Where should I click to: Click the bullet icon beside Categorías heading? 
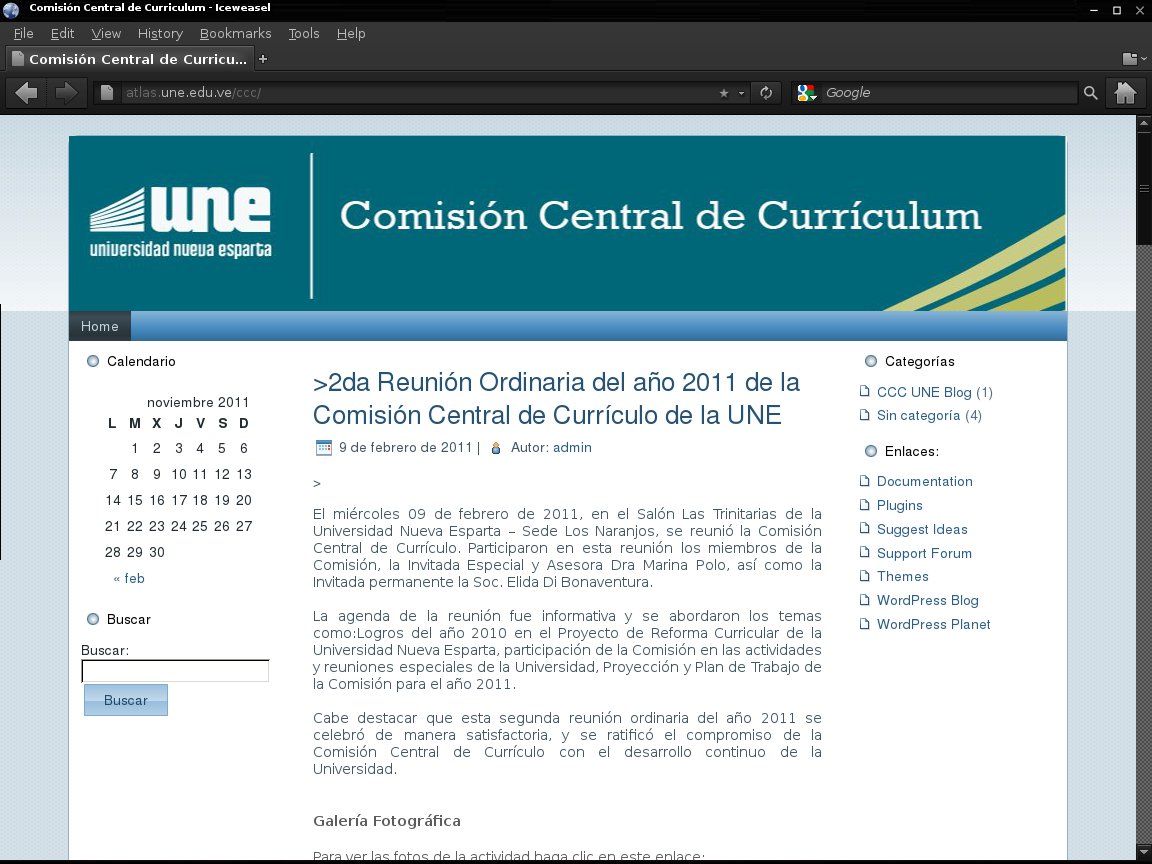coord(871,361)
